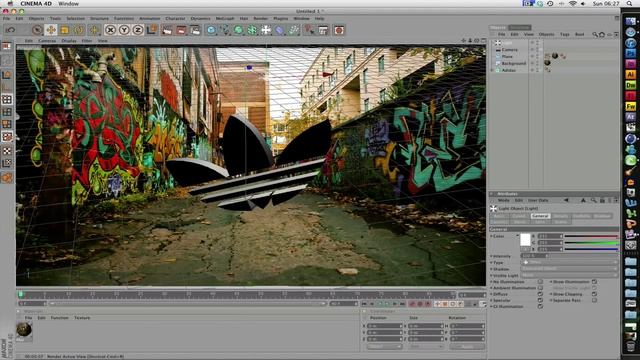Click the Intensity value field
Viewport: 640px width, 360px height.
coord(534,256)
